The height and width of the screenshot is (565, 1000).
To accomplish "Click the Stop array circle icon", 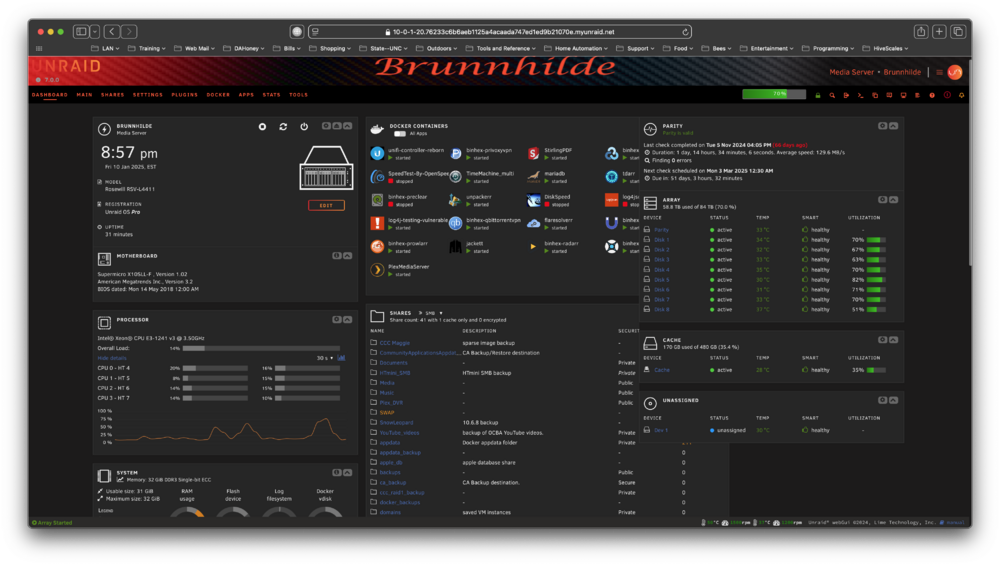I will [x=262, y=126].
